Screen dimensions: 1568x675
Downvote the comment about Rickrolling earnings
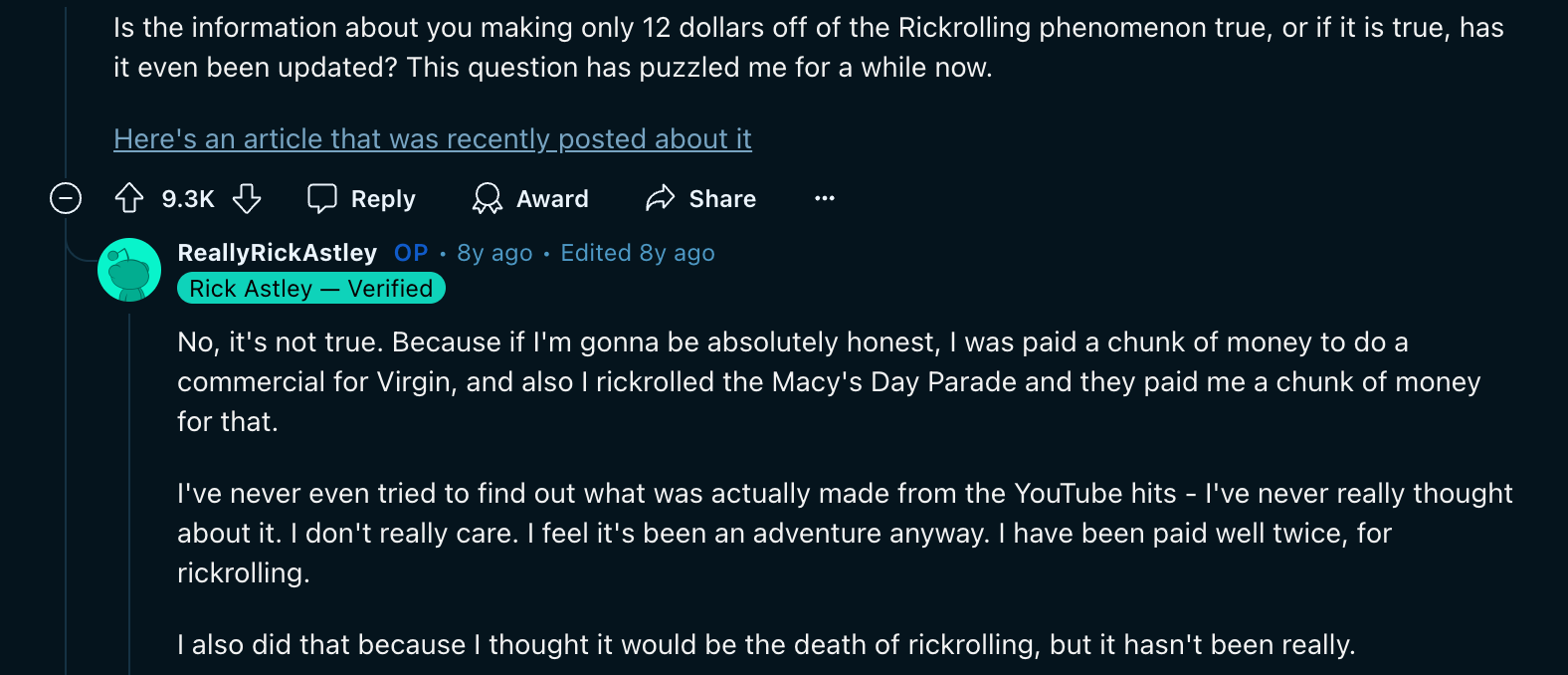click(247, 199)
